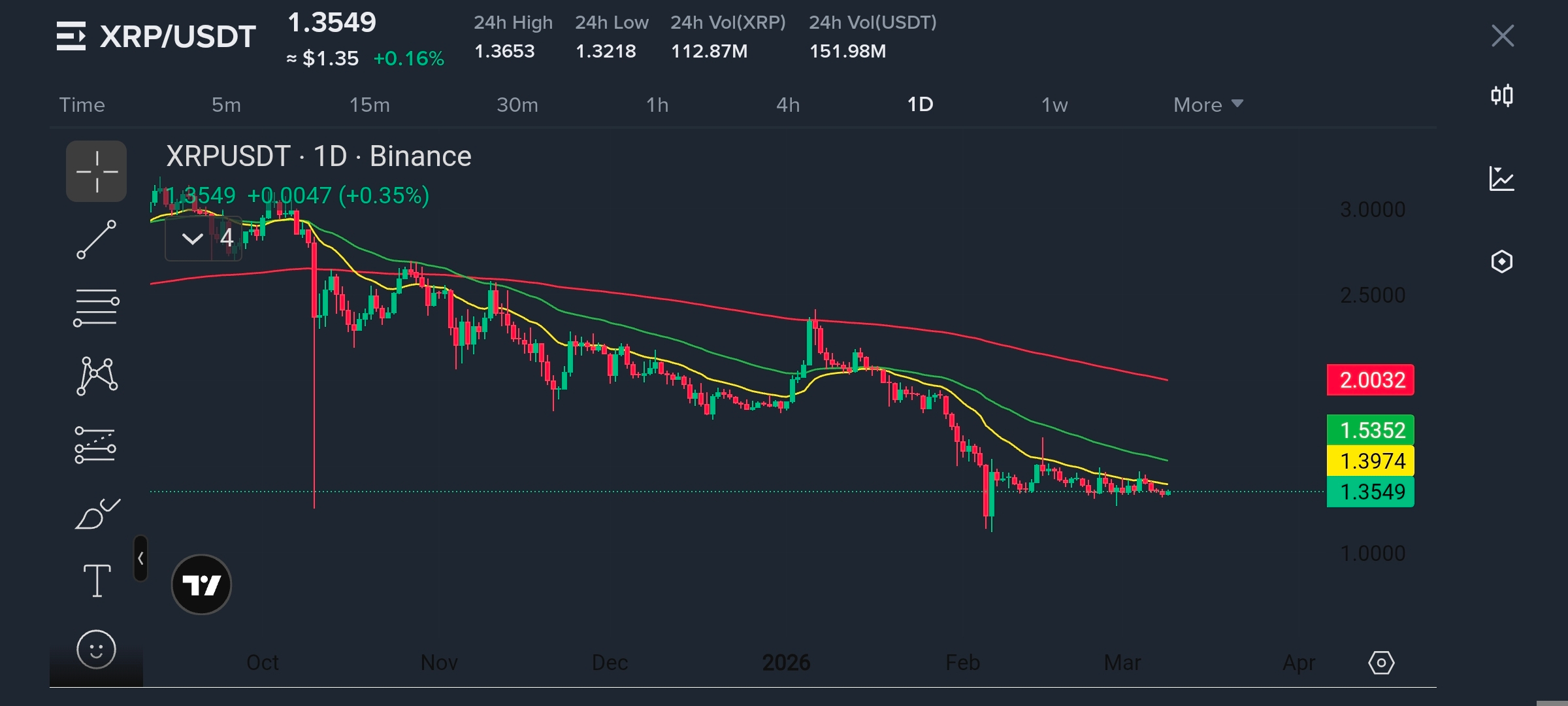The height and width of the screenshot is (706, 1568).
Task: Select the trend line drawing tool
Action: (97, 239)
